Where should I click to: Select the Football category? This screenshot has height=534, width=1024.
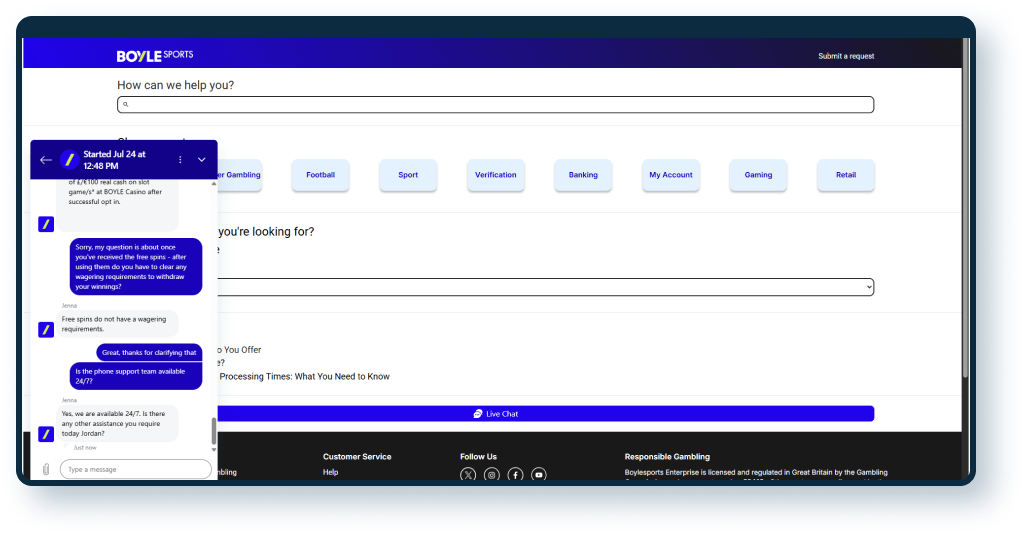pos(321,175)
